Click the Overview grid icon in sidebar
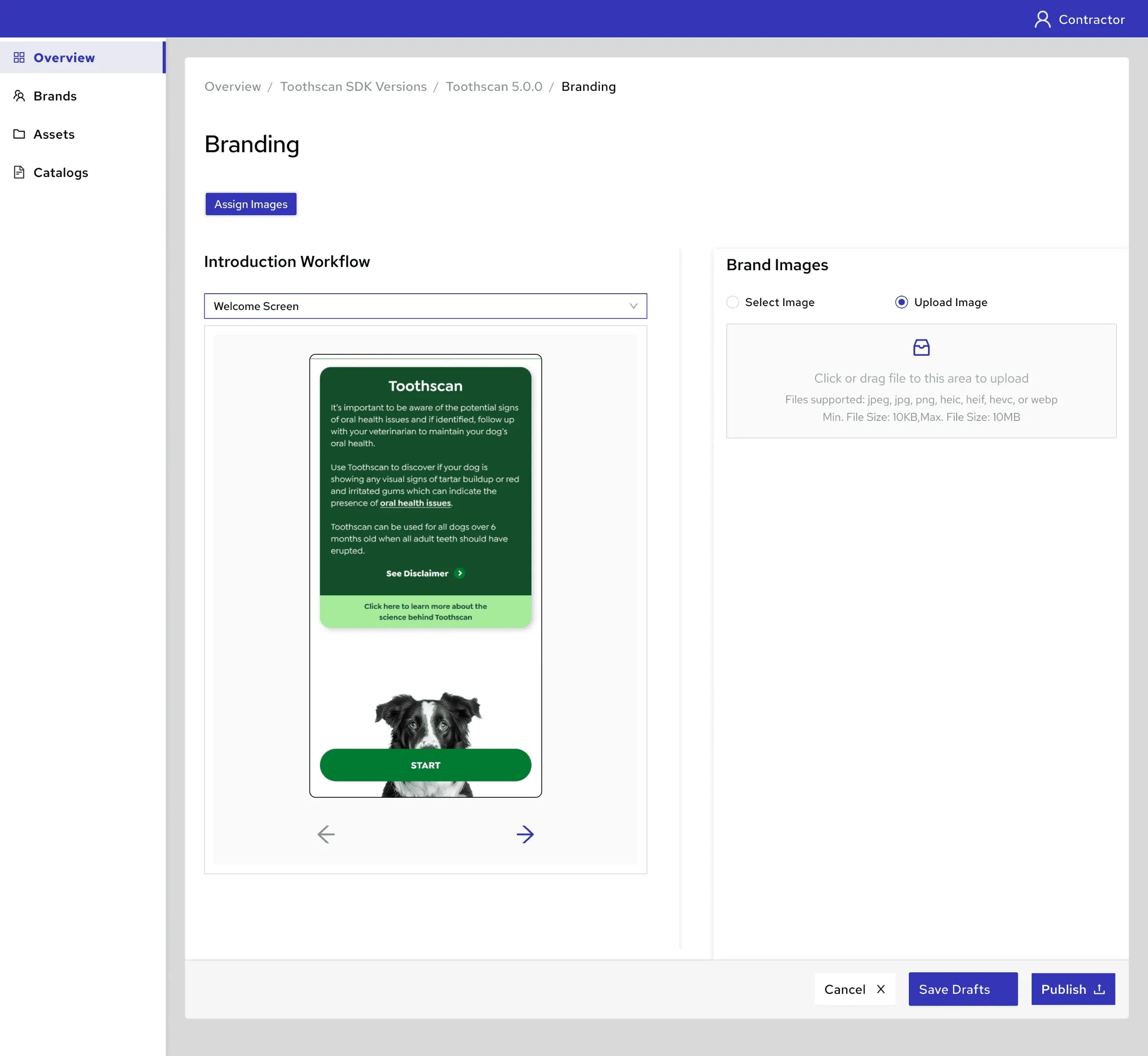Image resolution: width=1148 pixels, height=1056 pixels. [x=19, y=58]
